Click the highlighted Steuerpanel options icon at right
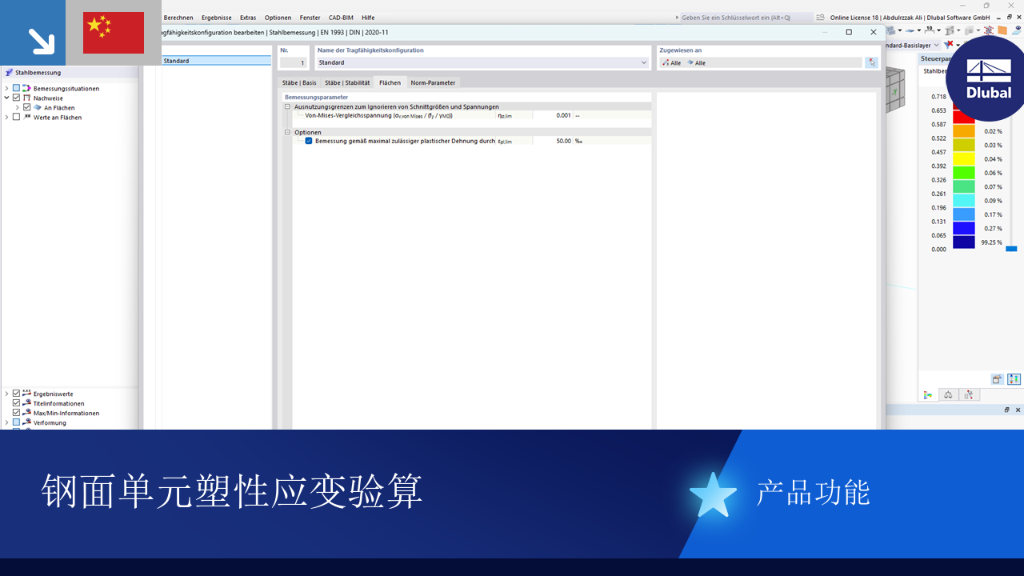Viewport: 1024px width, 576px height. (1014, 379)
